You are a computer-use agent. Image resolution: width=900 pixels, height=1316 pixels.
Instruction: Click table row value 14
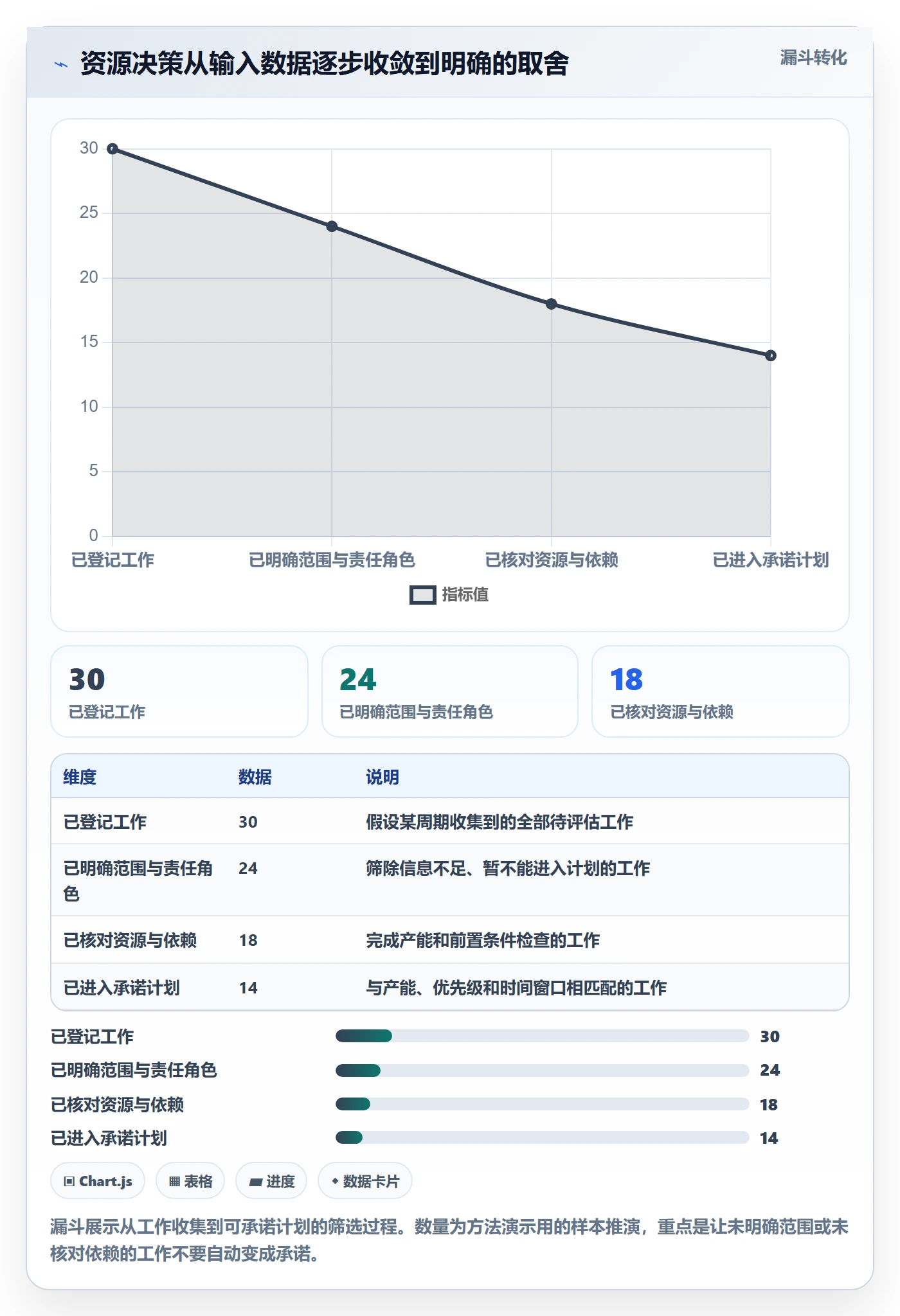248,988
